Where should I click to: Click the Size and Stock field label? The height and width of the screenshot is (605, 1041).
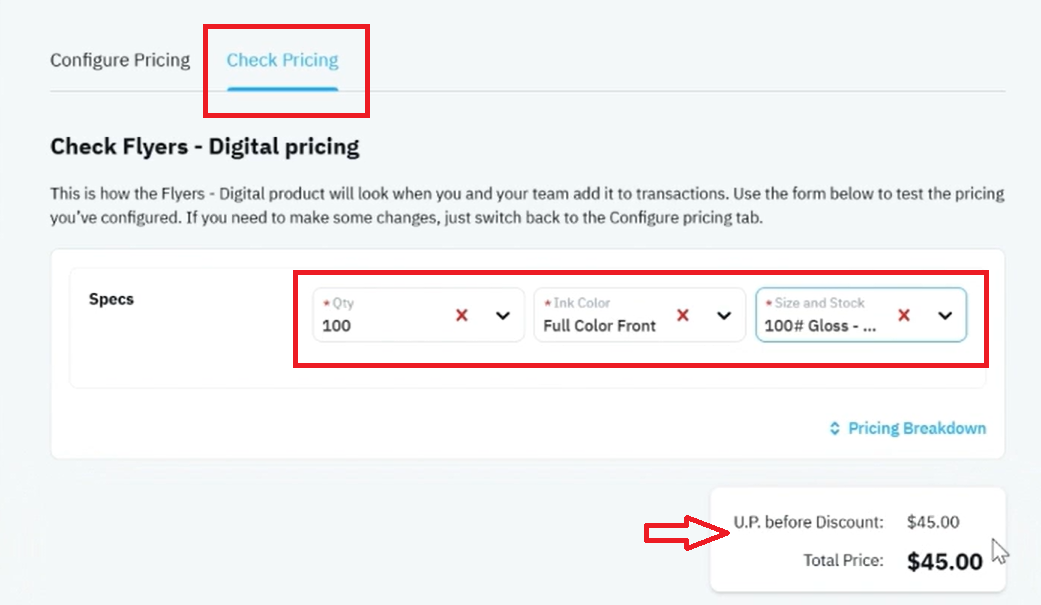(x=819, y=303)
